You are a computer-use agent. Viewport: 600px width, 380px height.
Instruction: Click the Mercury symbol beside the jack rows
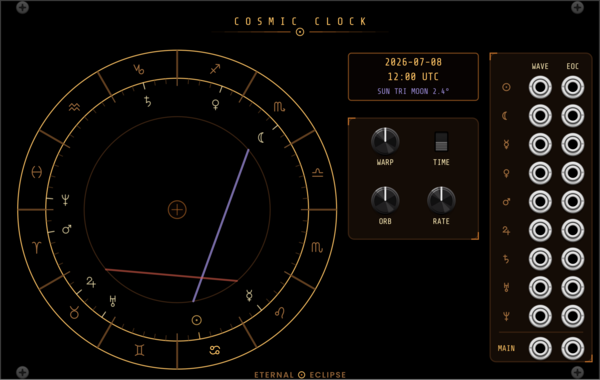pos(506,145)
